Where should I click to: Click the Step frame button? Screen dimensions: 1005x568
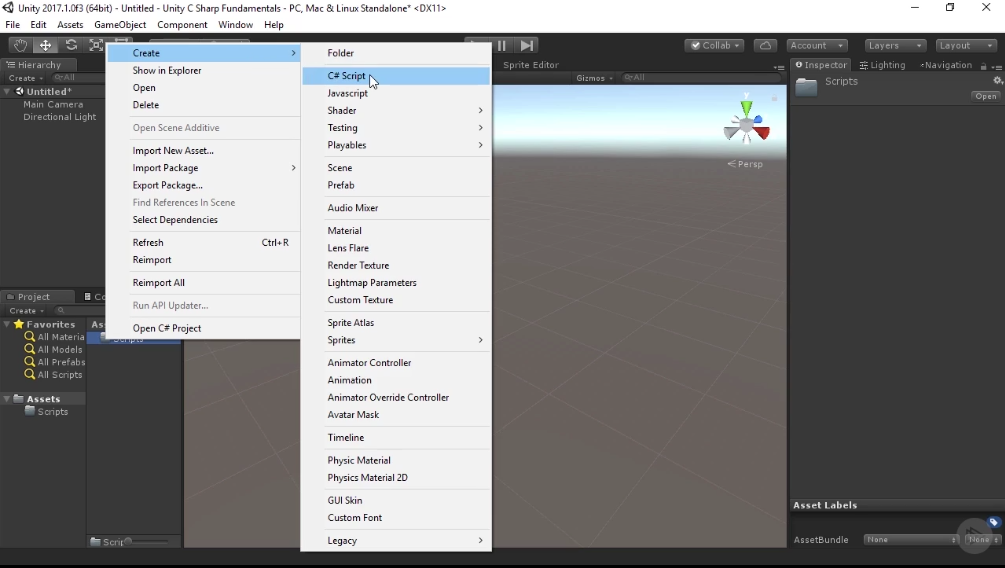526,46
